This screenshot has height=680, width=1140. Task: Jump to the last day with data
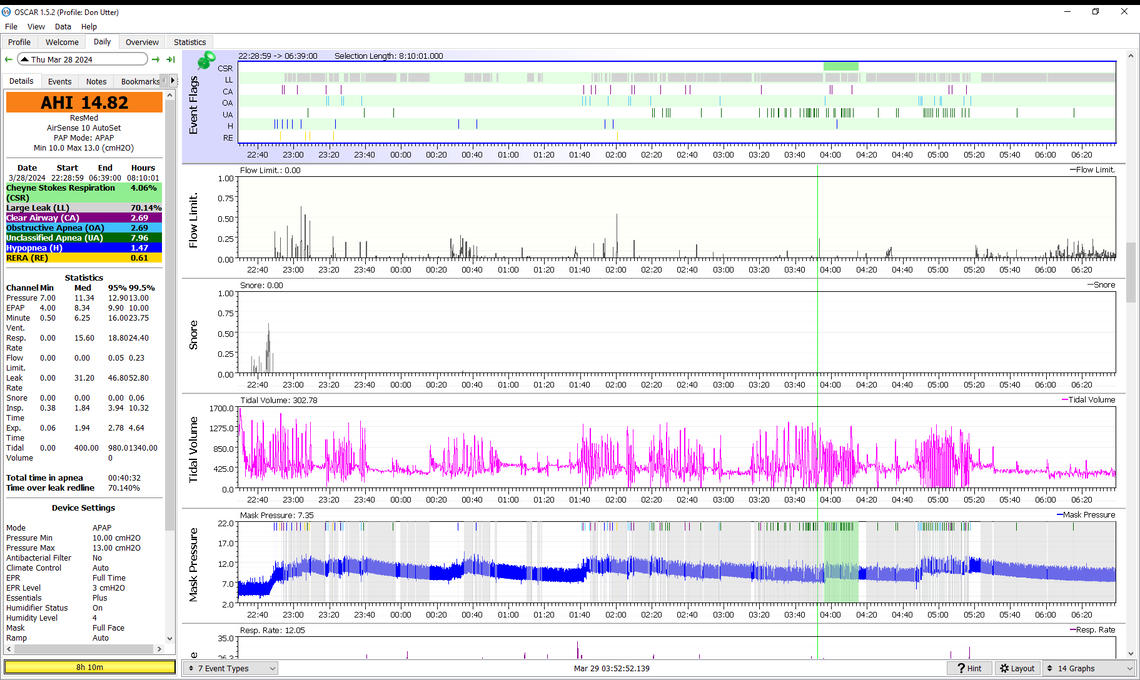click(171, 60)
